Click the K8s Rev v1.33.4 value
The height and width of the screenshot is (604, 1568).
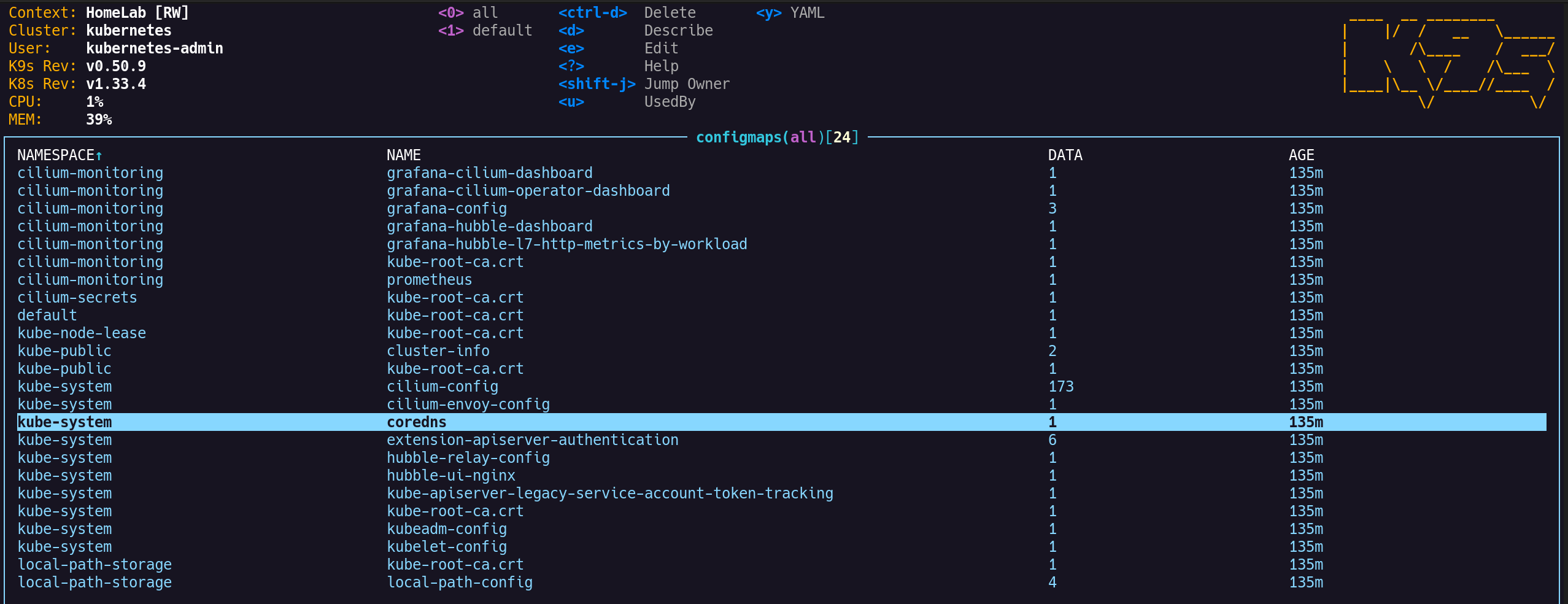116,84
